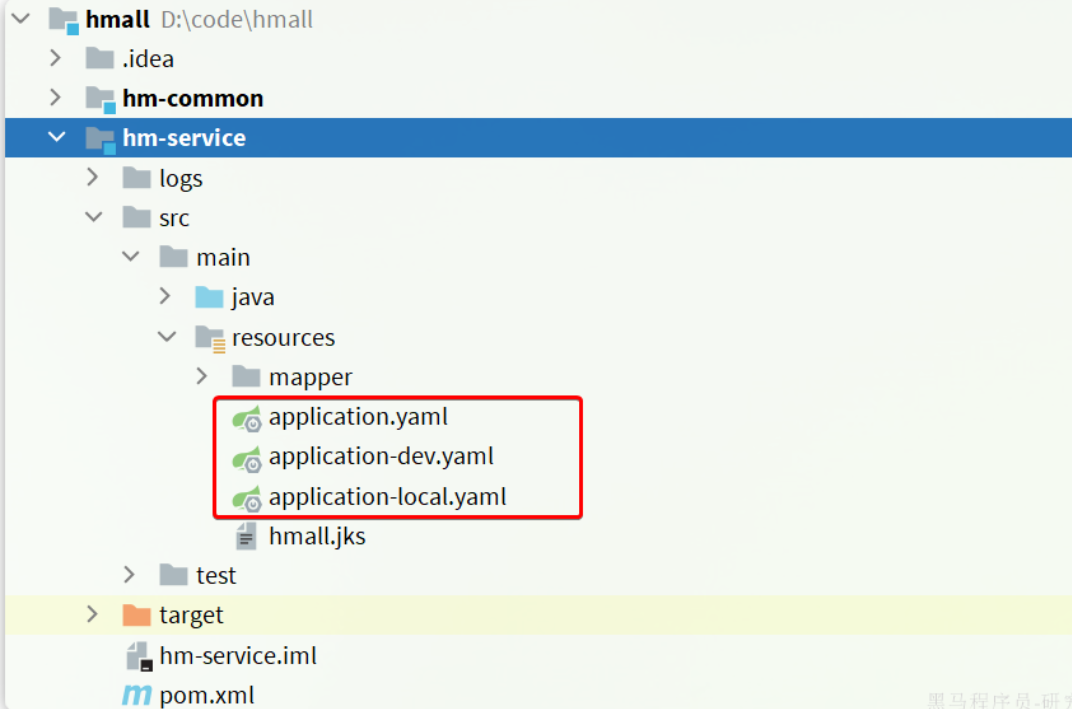Click the D:\code\hmall path text
This screenshot has height=709, width=1072.
(x=237, y=20)
